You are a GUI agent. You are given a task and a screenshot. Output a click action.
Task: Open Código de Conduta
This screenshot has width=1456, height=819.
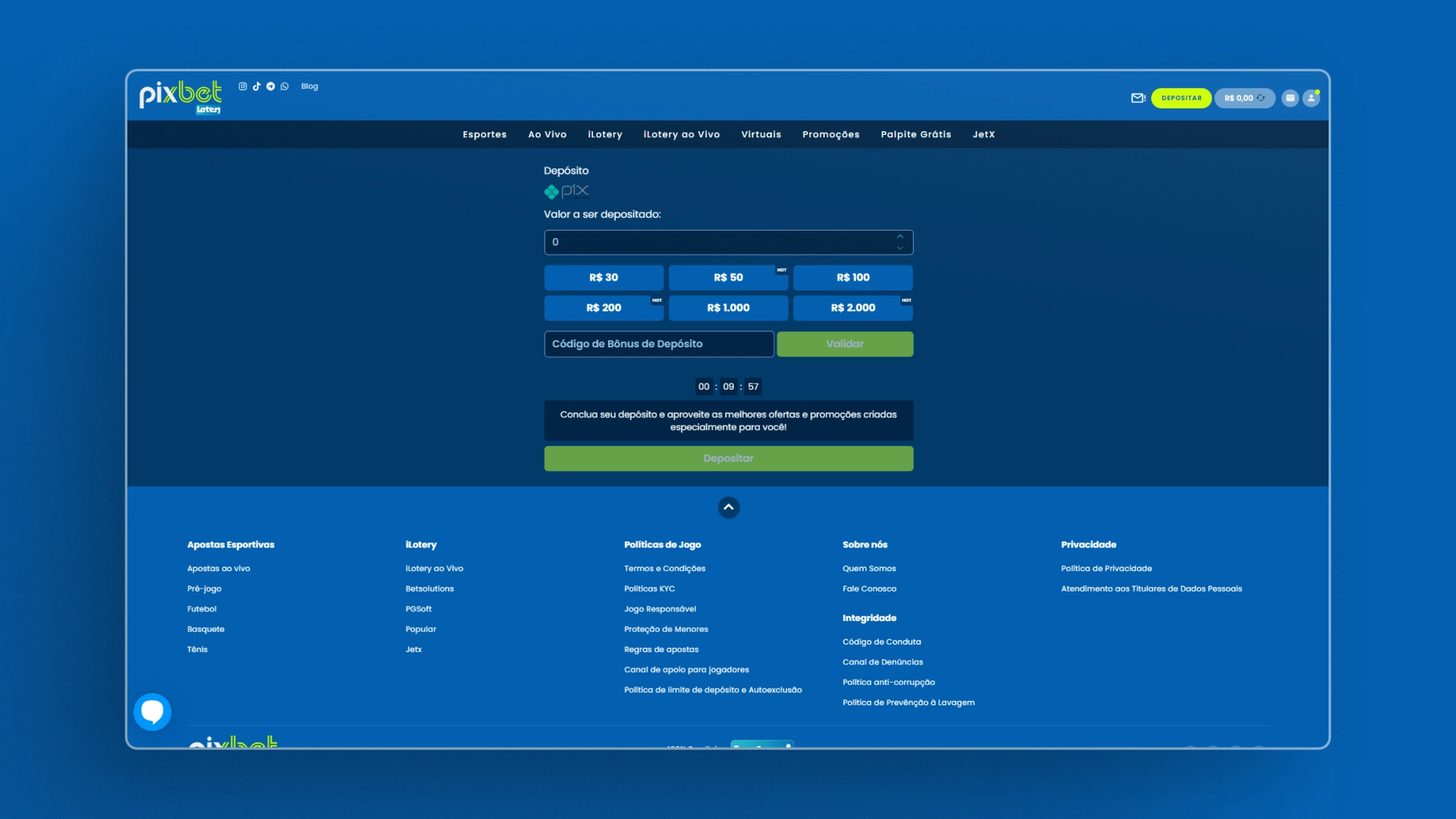point(882,642)
